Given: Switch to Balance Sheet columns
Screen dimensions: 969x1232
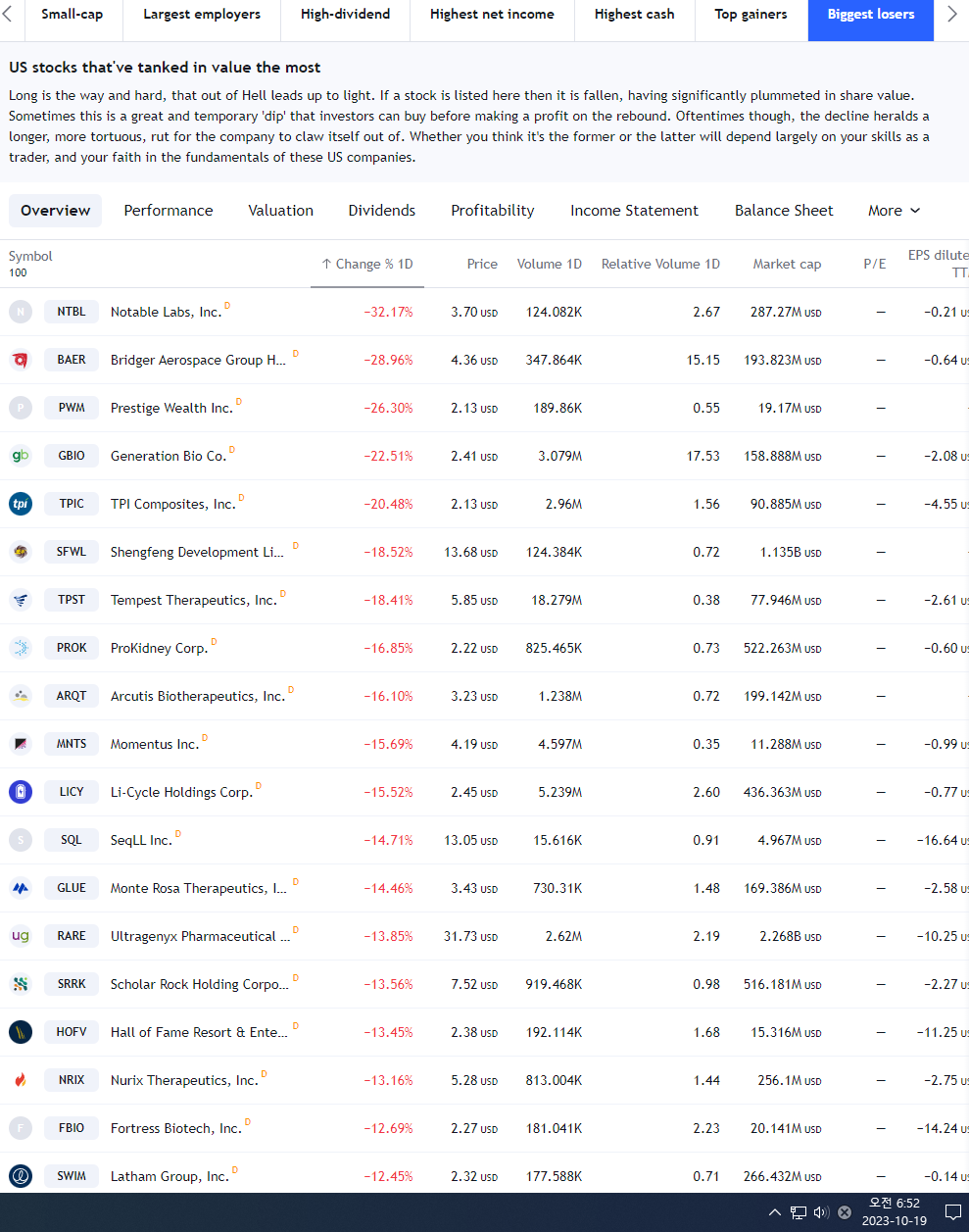Looking at the screenshot, I should coord(785,211).
